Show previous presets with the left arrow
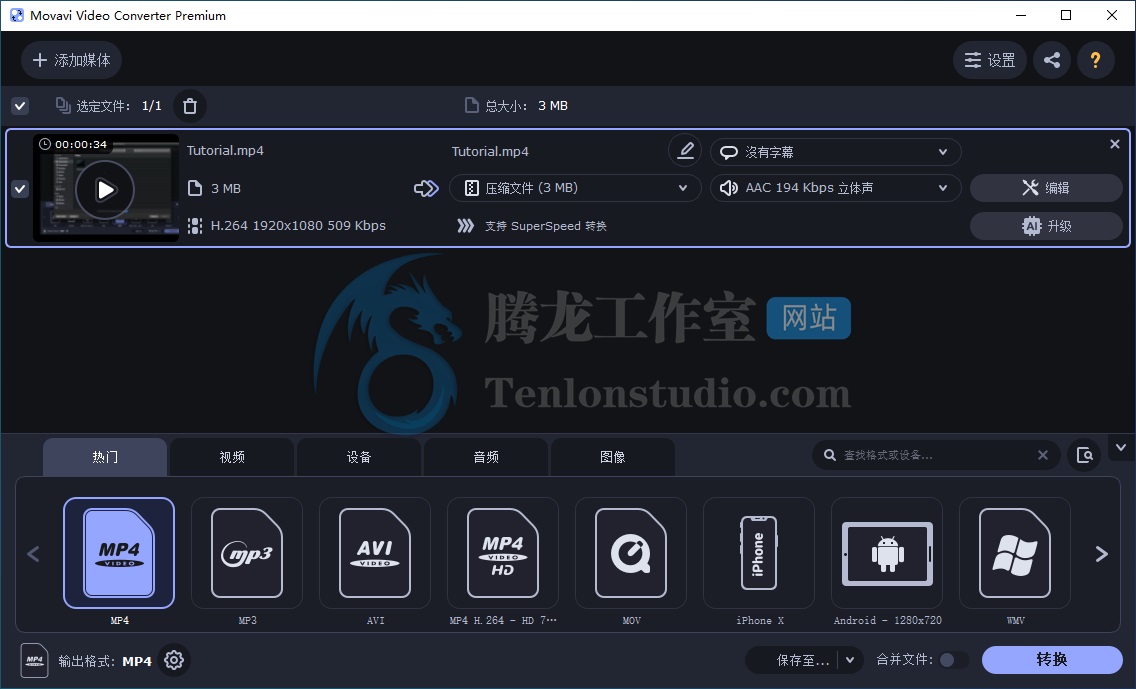1136x689 pixels. coord(33,554)
